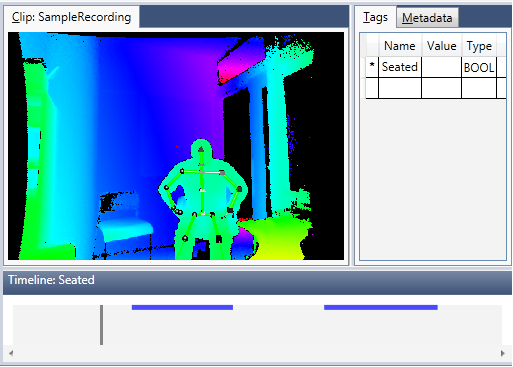Click the empty row's Type cell
The image size is (513, 367).
[479, 88]
